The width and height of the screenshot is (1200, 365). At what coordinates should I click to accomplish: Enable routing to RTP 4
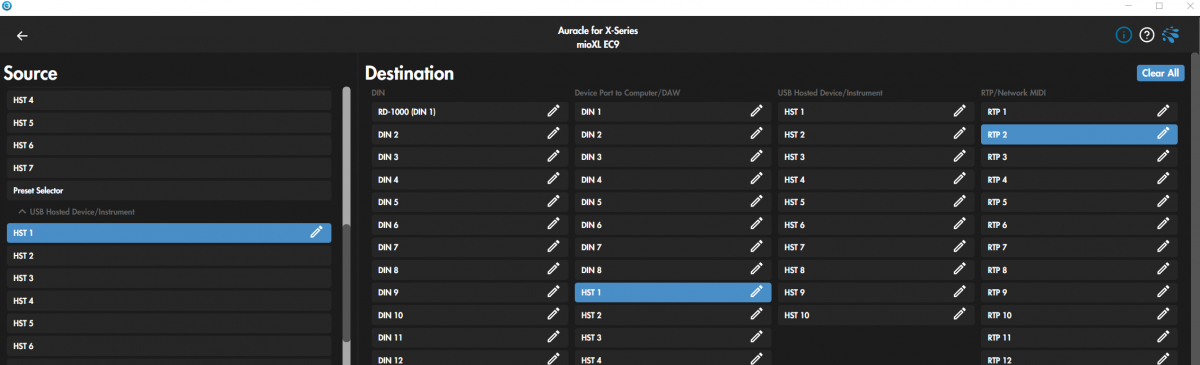[1079, 179]
